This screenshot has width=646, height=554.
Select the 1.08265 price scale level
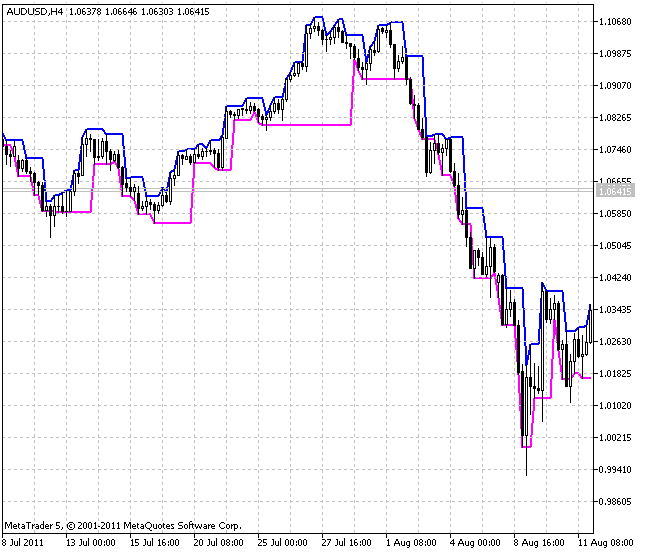614,118
